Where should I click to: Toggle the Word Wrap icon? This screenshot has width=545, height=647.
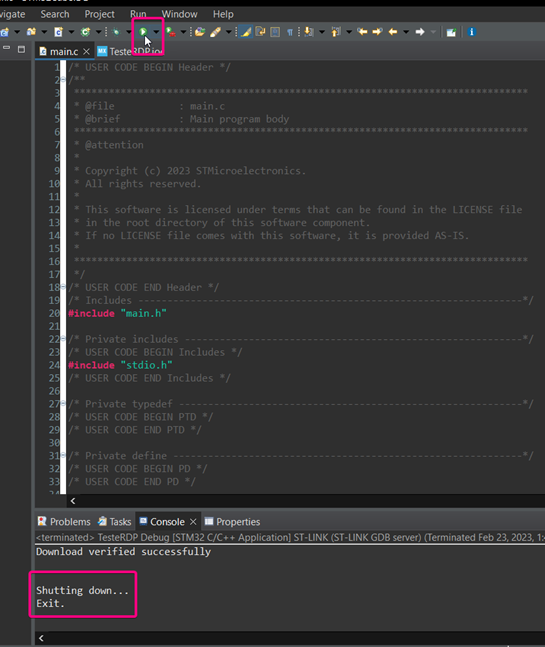[x=260, y=32]
